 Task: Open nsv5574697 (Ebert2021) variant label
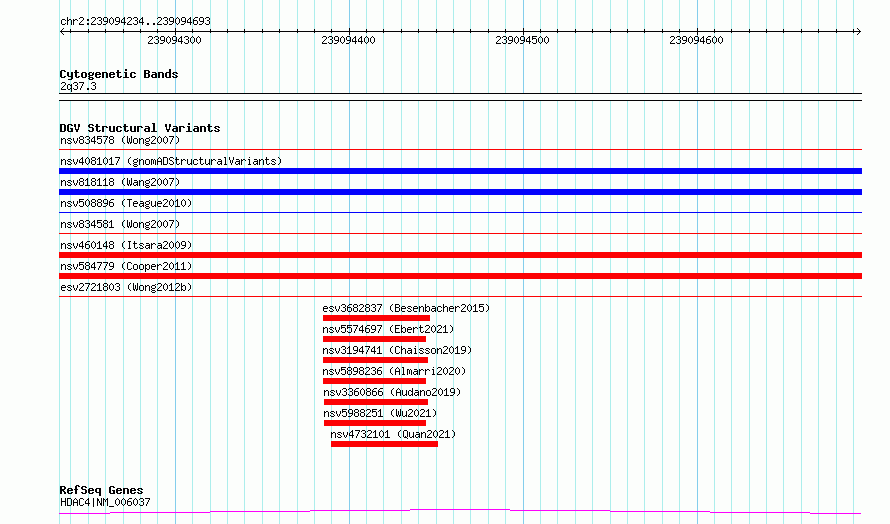388,329
